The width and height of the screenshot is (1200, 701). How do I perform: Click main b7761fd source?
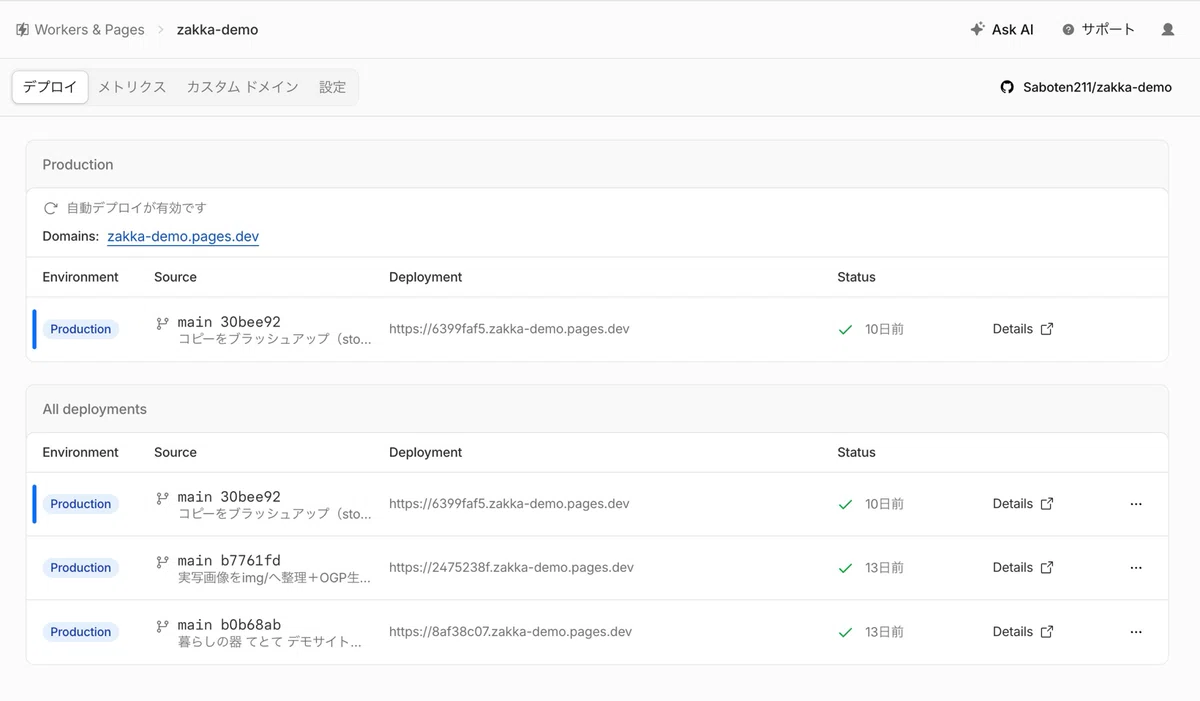pyautogui.click(x=229, y=561)
